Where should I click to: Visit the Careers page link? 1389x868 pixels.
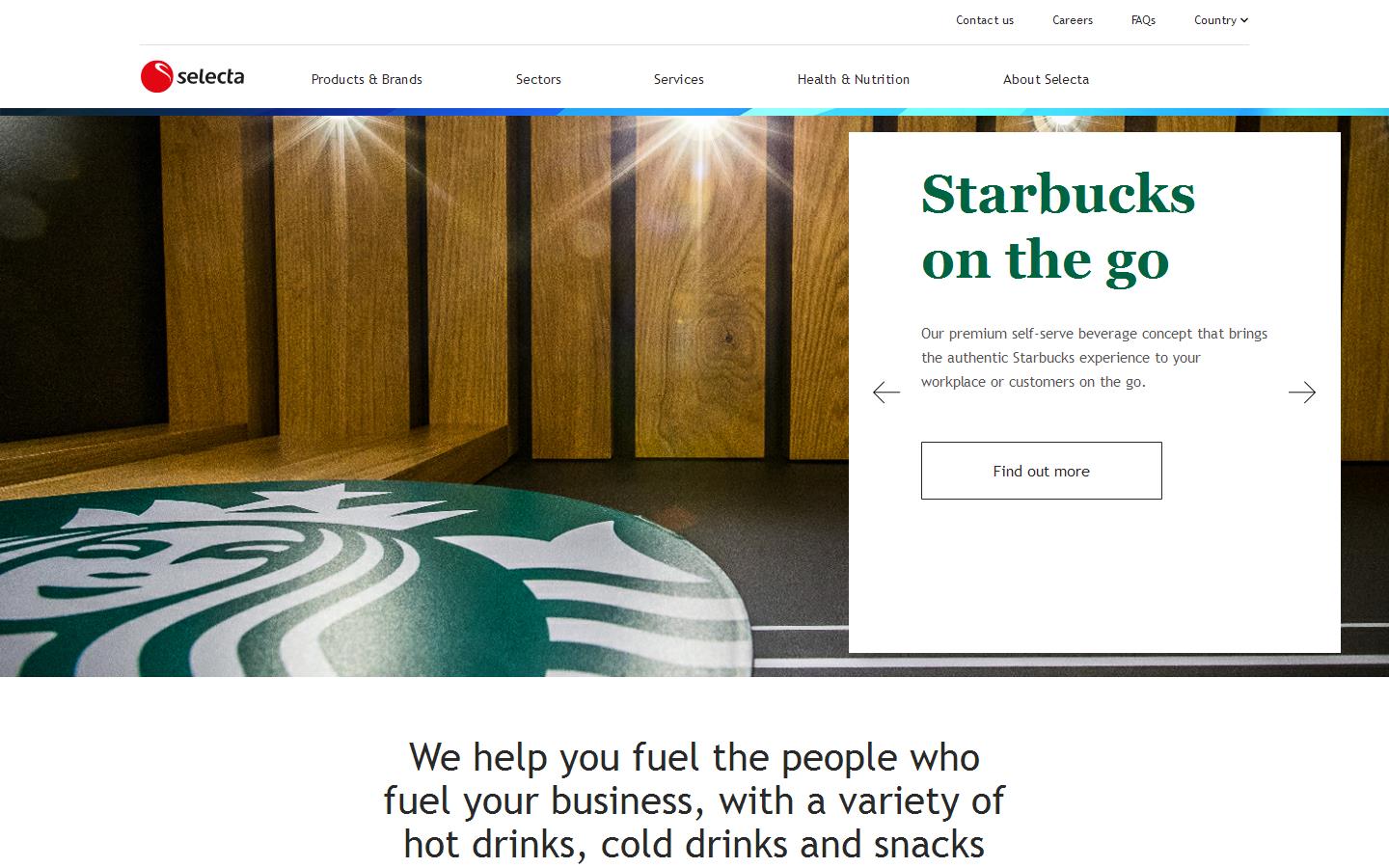pos(1073,20)
